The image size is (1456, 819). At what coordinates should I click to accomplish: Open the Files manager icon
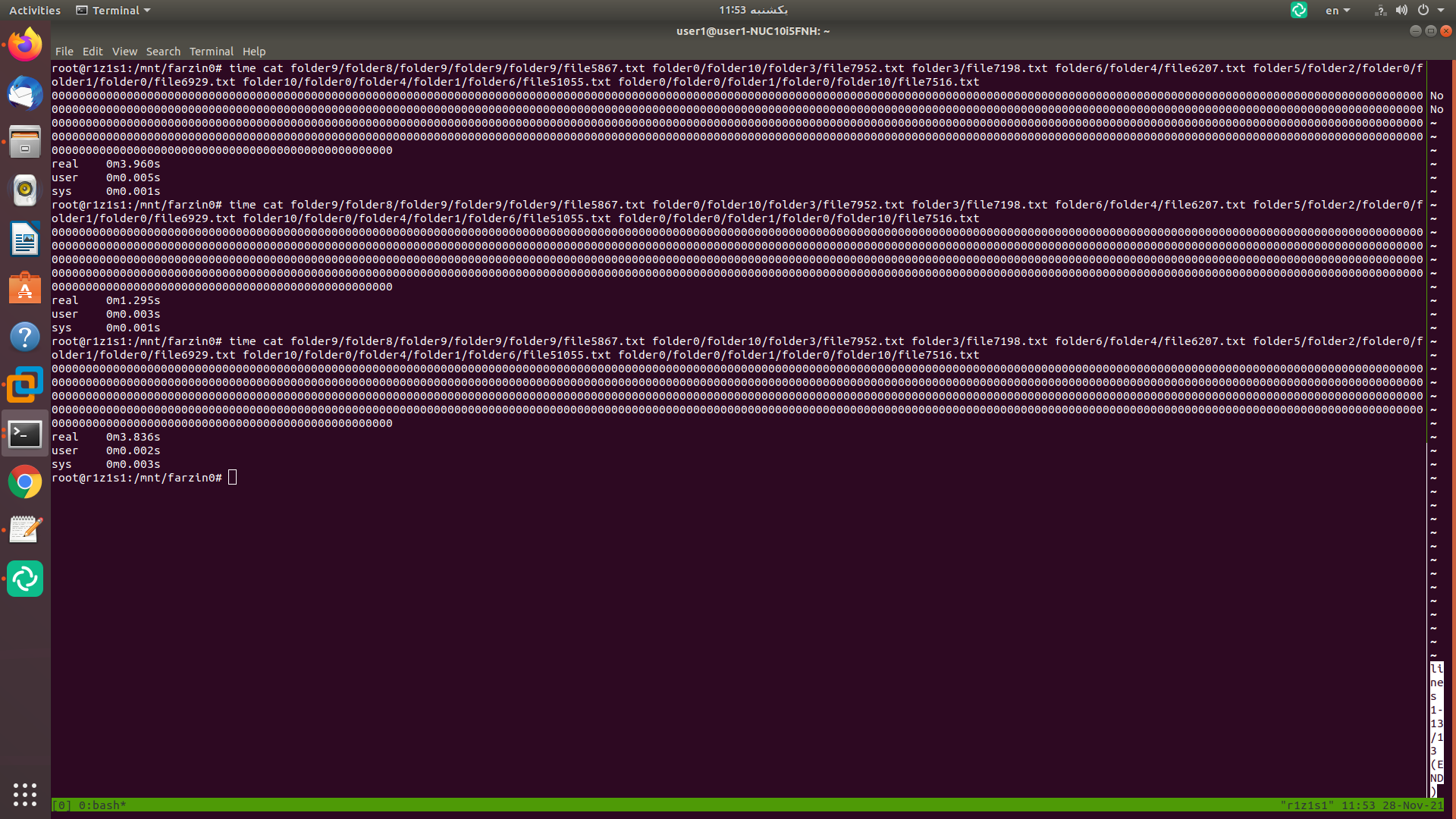coord(25,142)
